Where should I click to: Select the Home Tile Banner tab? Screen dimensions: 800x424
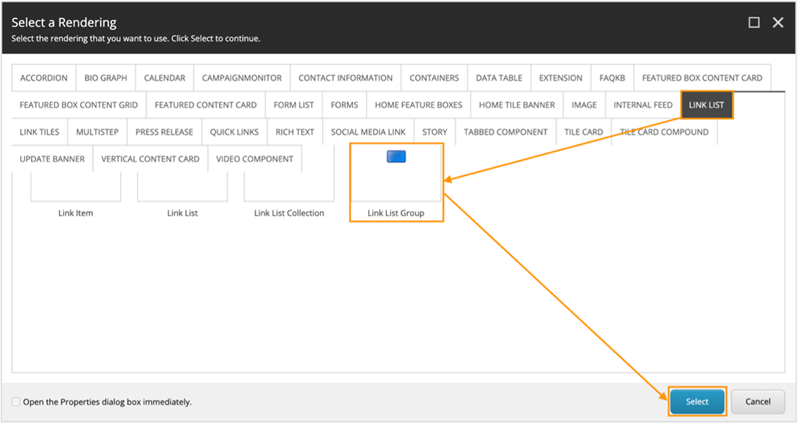tap(515, 105)
